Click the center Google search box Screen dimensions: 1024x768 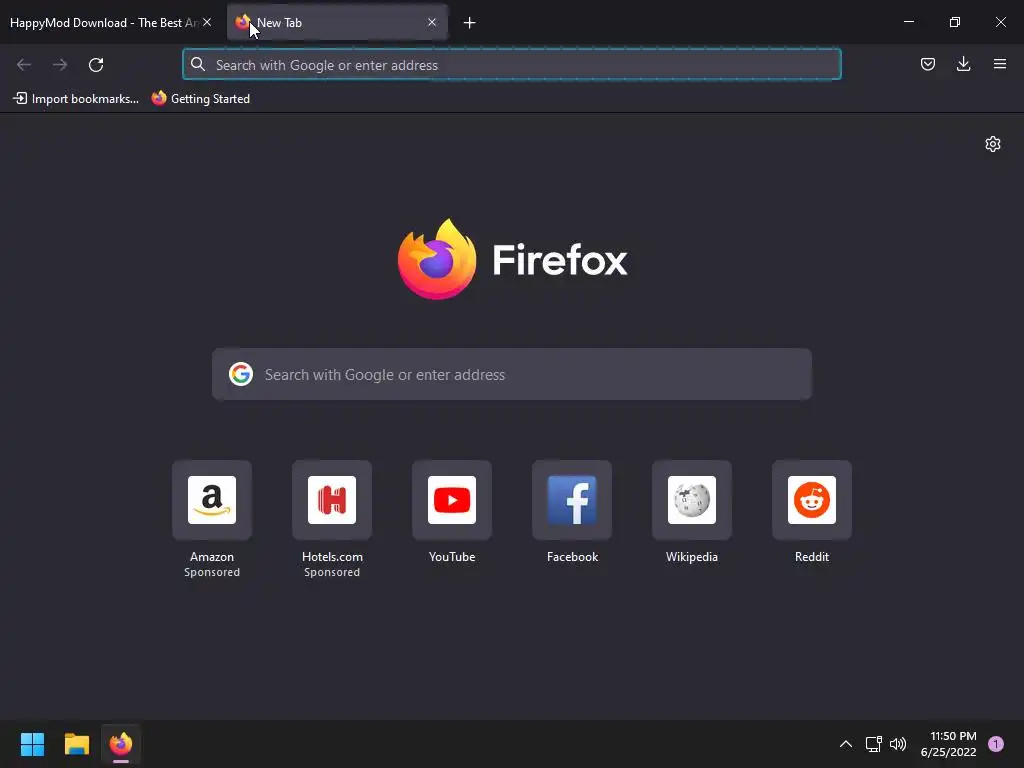512,374
